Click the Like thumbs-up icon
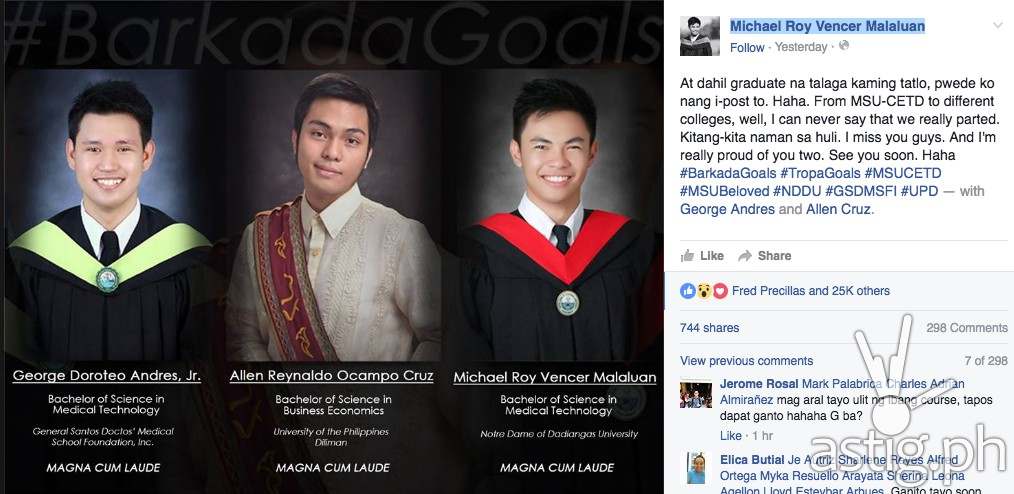The image size is (1014, 494). tap(687, 255)
